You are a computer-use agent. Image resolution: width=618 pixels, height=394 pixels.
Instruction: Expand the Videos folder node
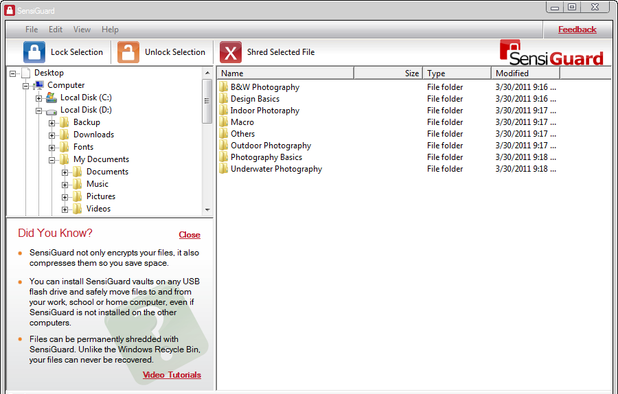tap(65, 210)
